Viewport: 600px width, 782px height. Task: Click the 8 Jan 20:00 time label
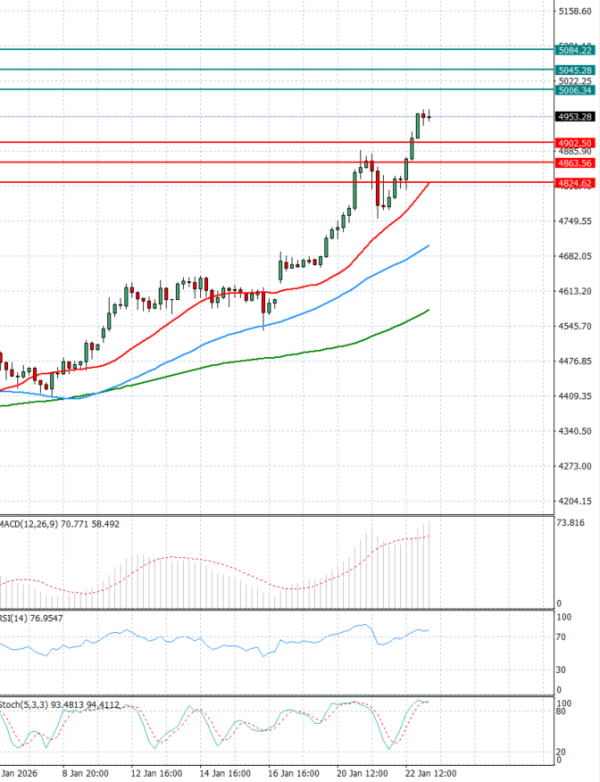click(x=84, y=773)
